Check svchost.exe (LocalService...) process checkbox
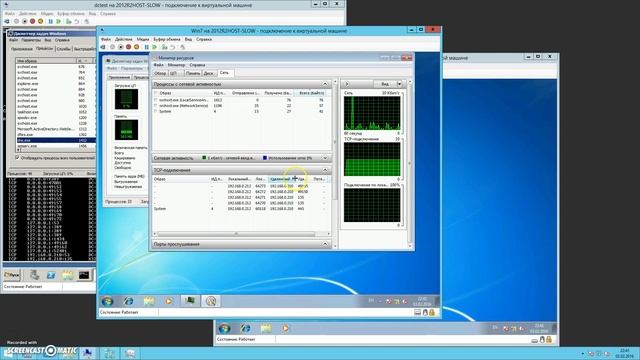This screenshot has height=360, width=640. point(156,100)
